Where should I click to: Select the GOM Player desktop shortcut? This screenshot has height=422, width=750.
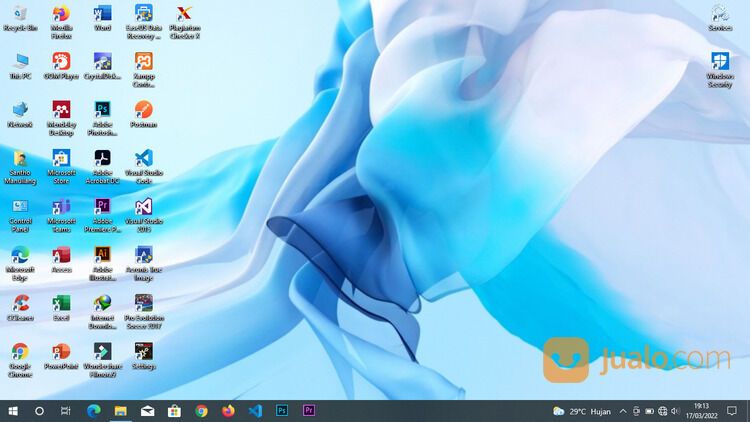pos(61,67)
